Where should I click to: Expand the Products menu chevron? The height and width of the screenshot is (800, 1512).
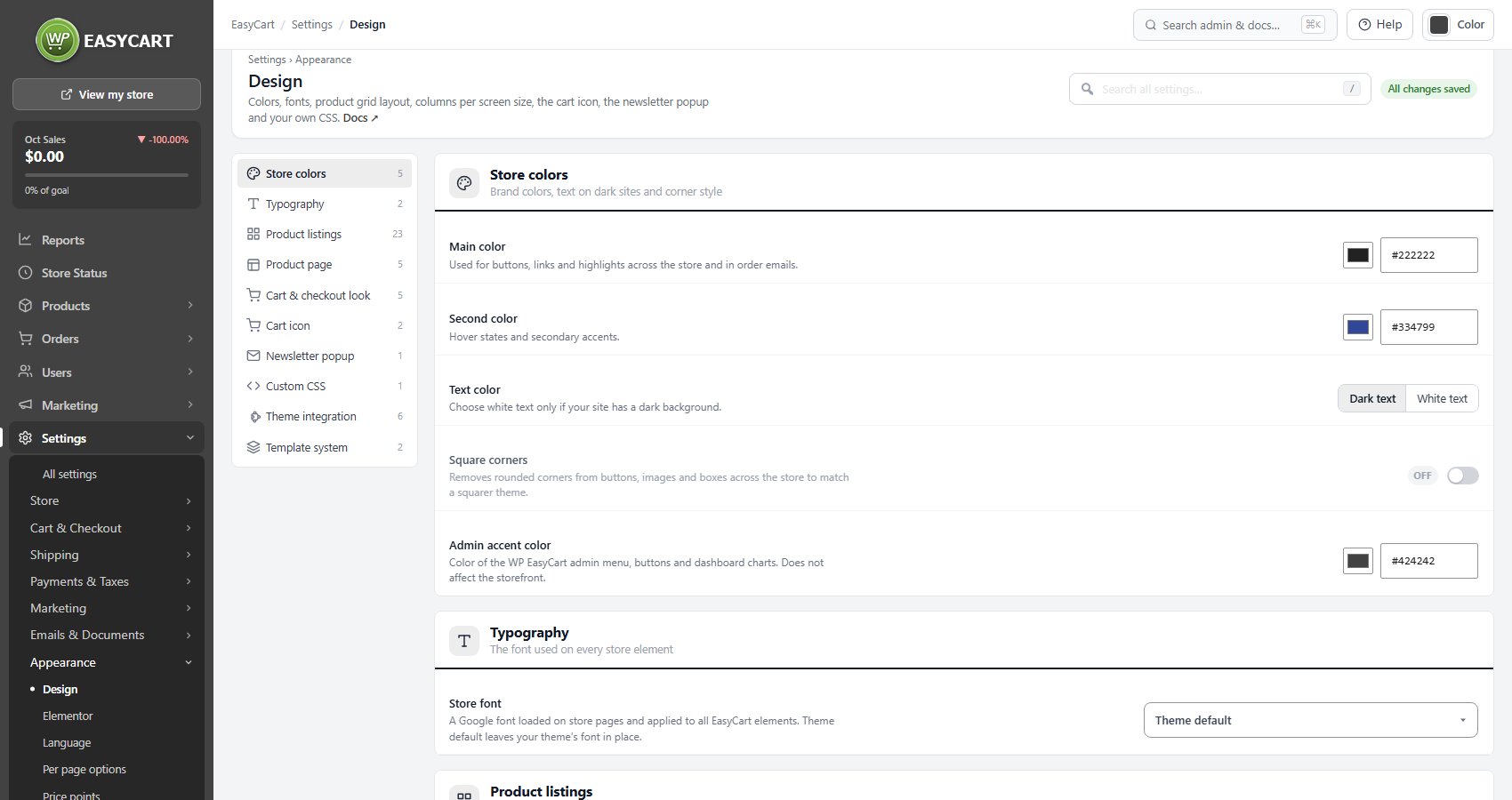click(x=190, y=306)
